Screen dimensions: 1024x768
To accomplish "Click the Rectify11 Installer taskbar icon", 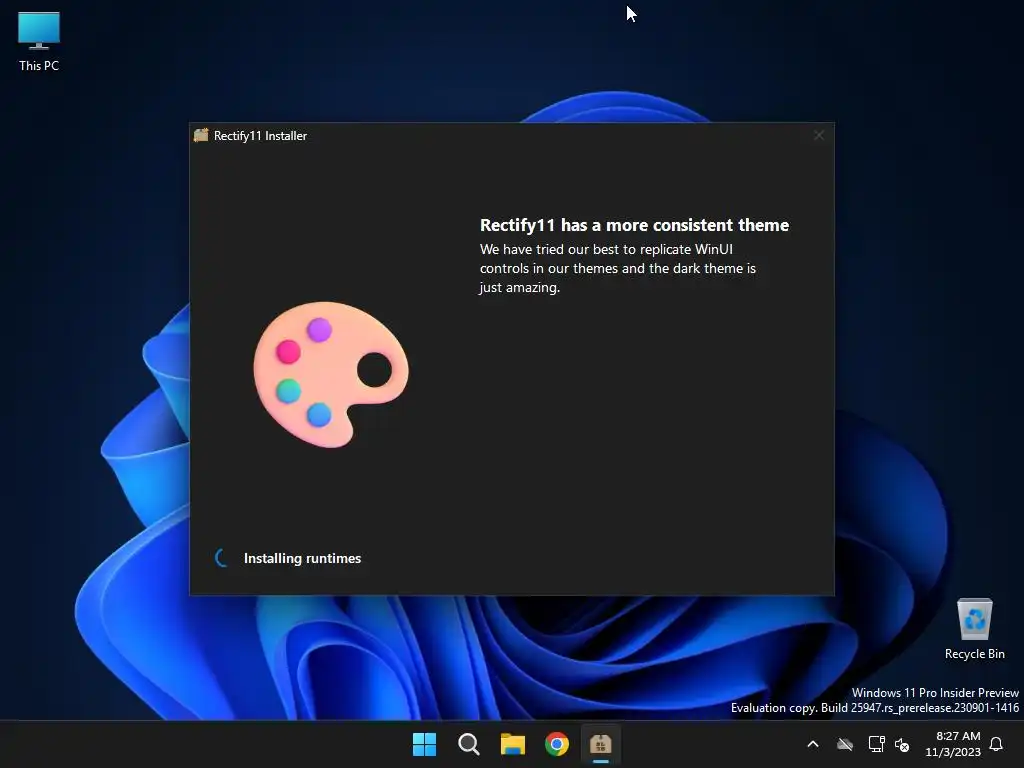I will tap(601, 744).
